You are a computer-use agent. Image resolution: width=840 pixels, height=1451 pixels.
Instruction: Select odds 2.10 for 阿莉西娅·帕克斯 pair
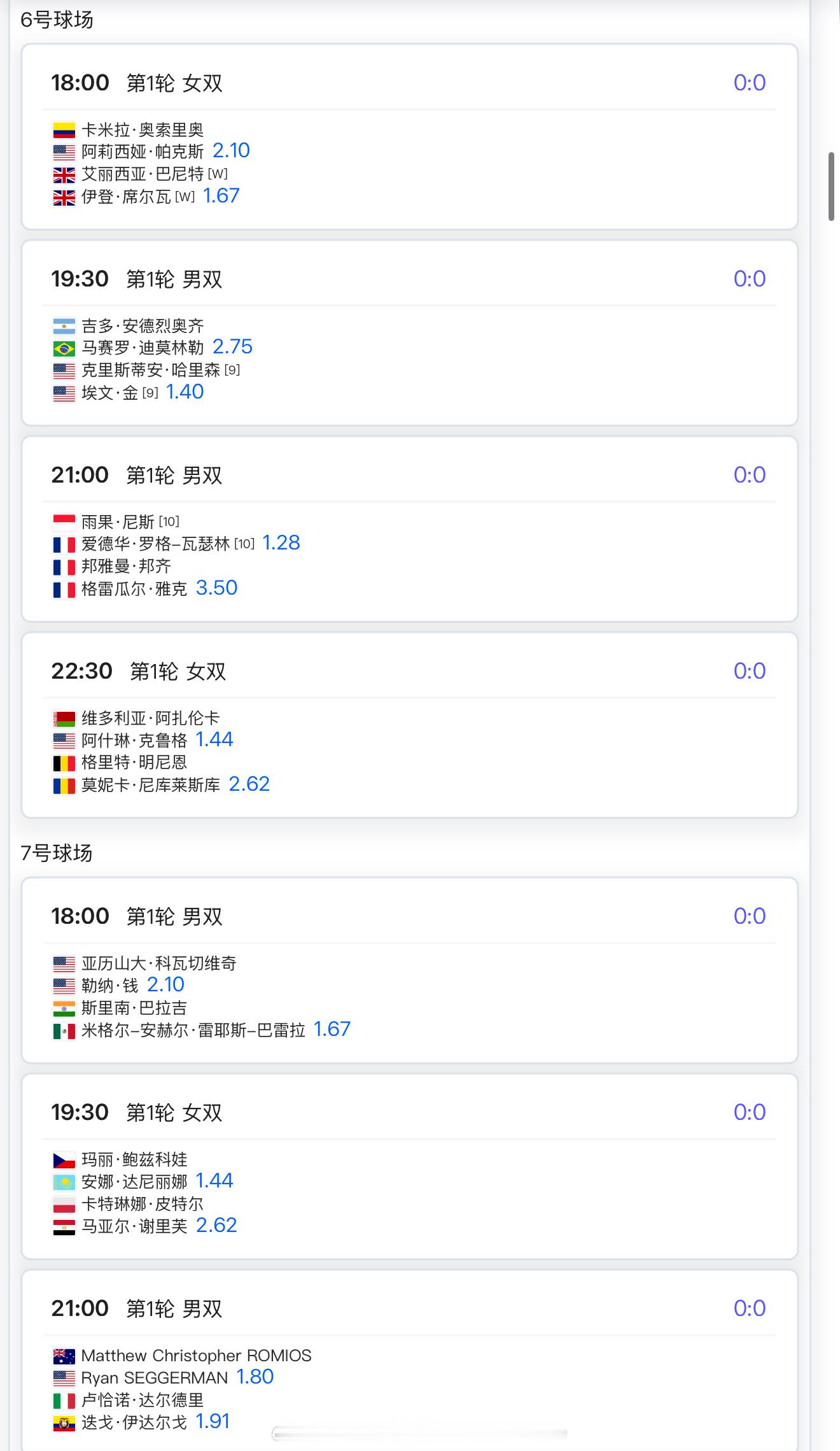tap(231, 151)
